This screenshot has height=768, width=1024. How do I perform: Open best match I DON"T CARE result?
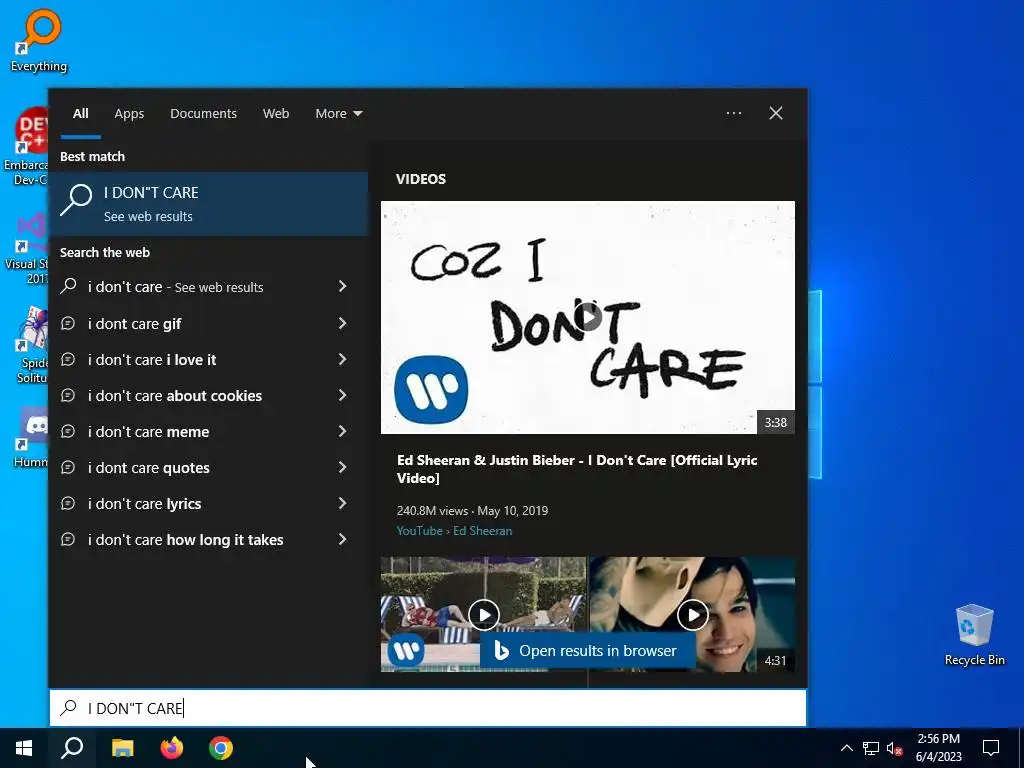tap(209, 204)
